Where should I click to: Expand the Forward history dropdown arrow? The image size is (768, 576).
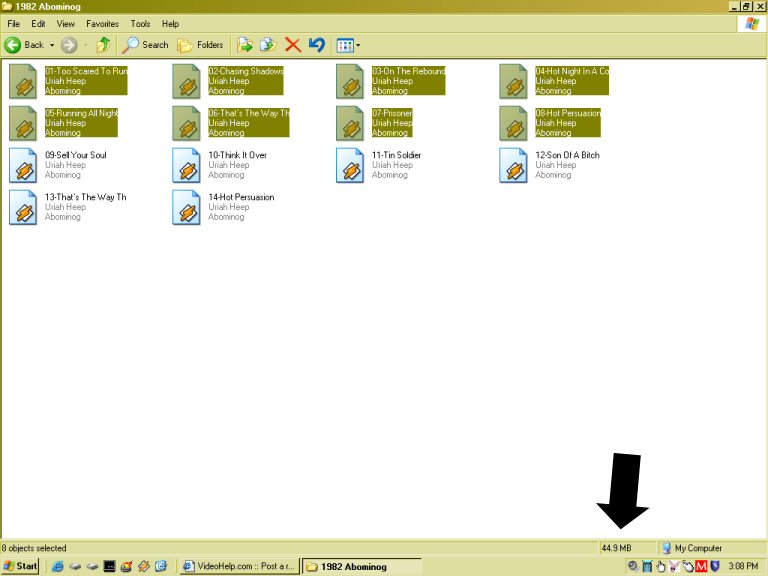86,45
